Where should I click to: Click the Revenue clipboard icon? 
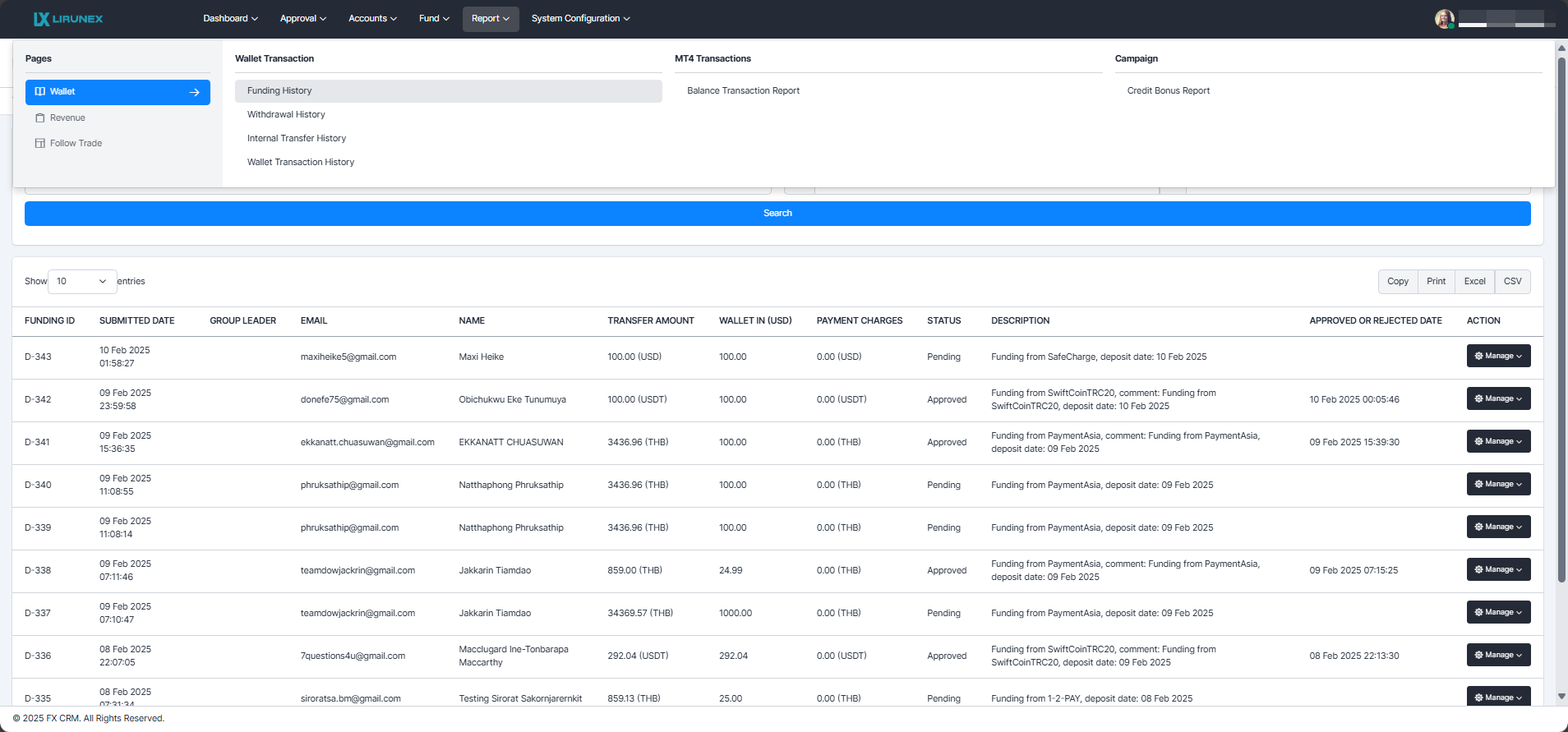click(x=40, y=118)
